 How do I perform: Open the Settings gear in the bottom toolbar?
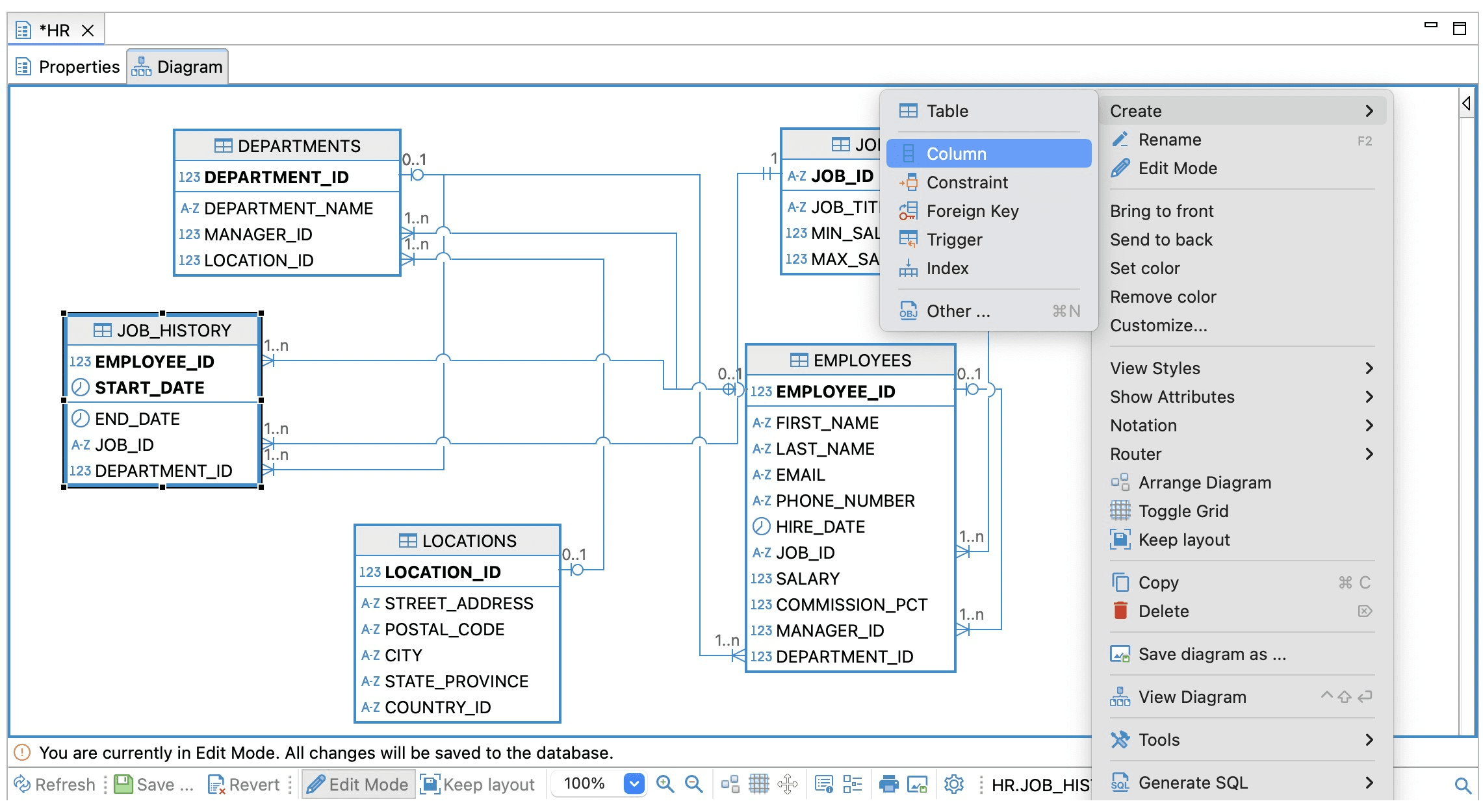(x=954, y=784)
